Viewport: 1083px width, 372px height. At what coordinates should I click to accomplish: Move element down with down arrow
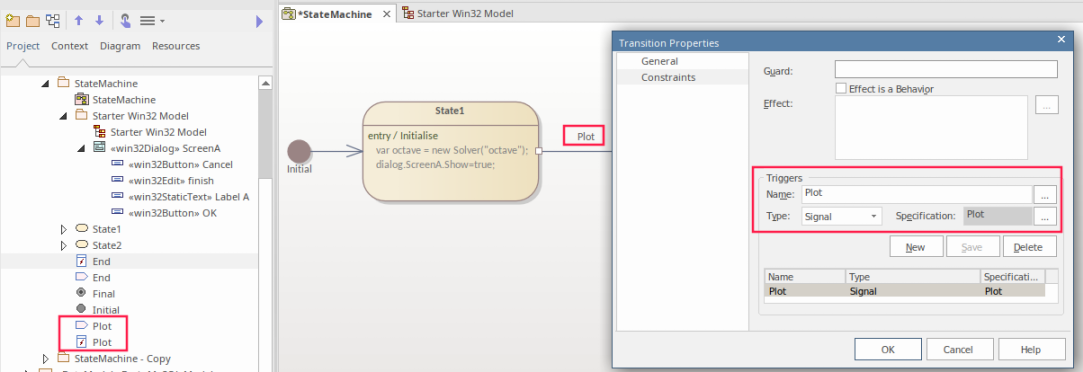coord(99,21)
